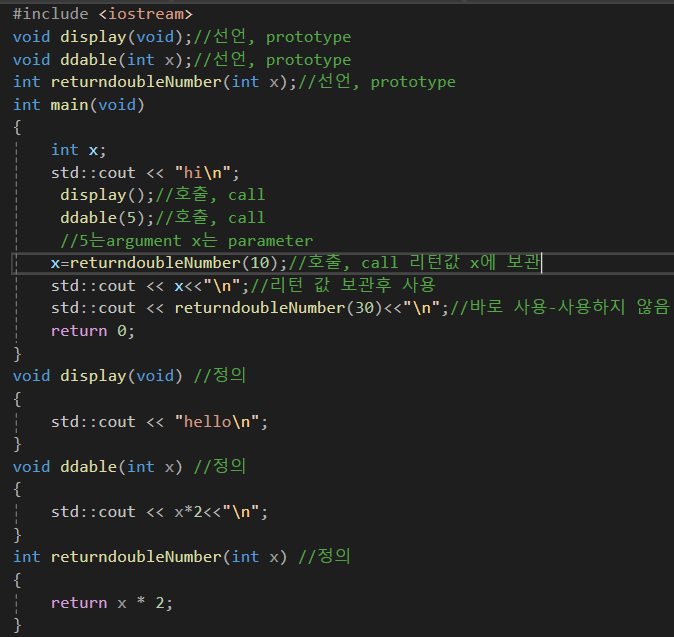The width and height of the screenshot is (674, 637).
Task: Click the 'std::cout << "hi\n";' line
Action: click(x=145, y=173)
